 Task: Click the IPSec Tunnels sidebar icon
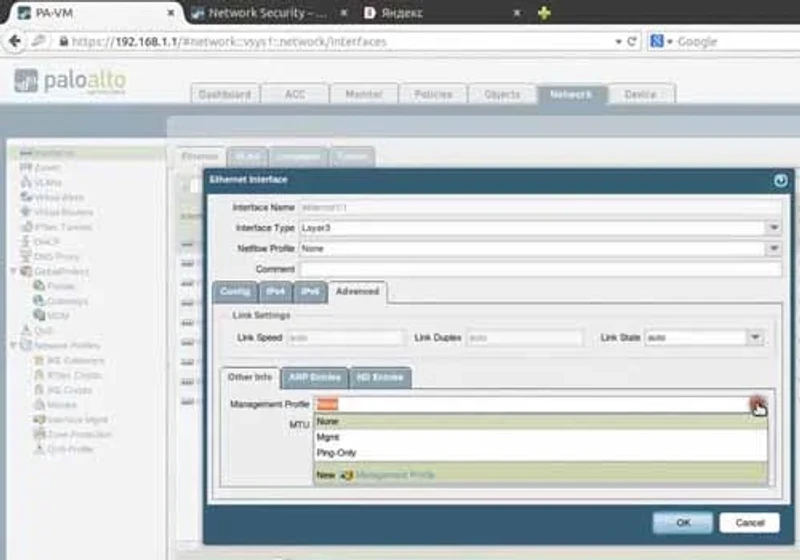26,226
